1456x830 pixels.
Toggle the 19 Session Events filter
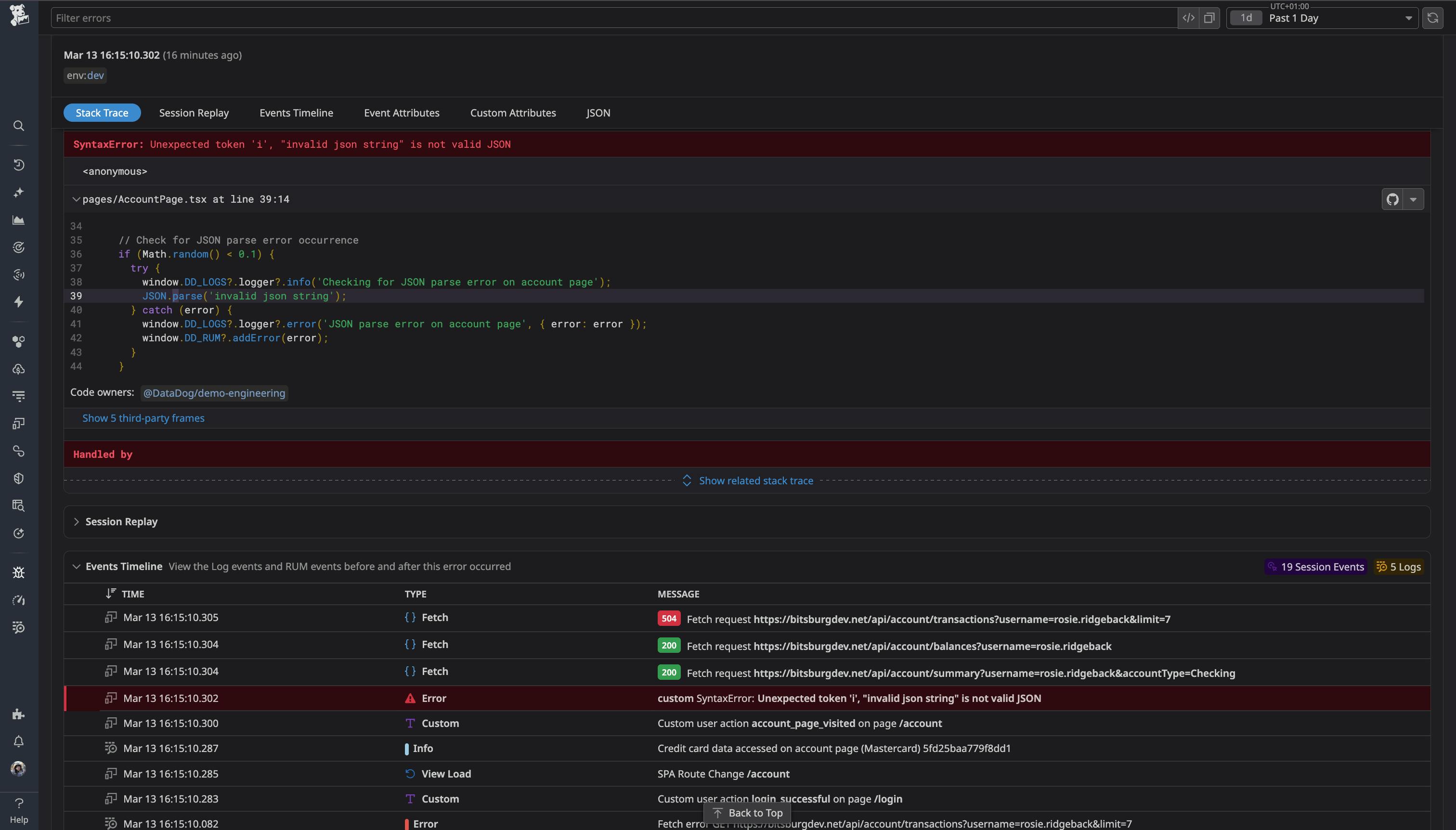(1315, 567)
